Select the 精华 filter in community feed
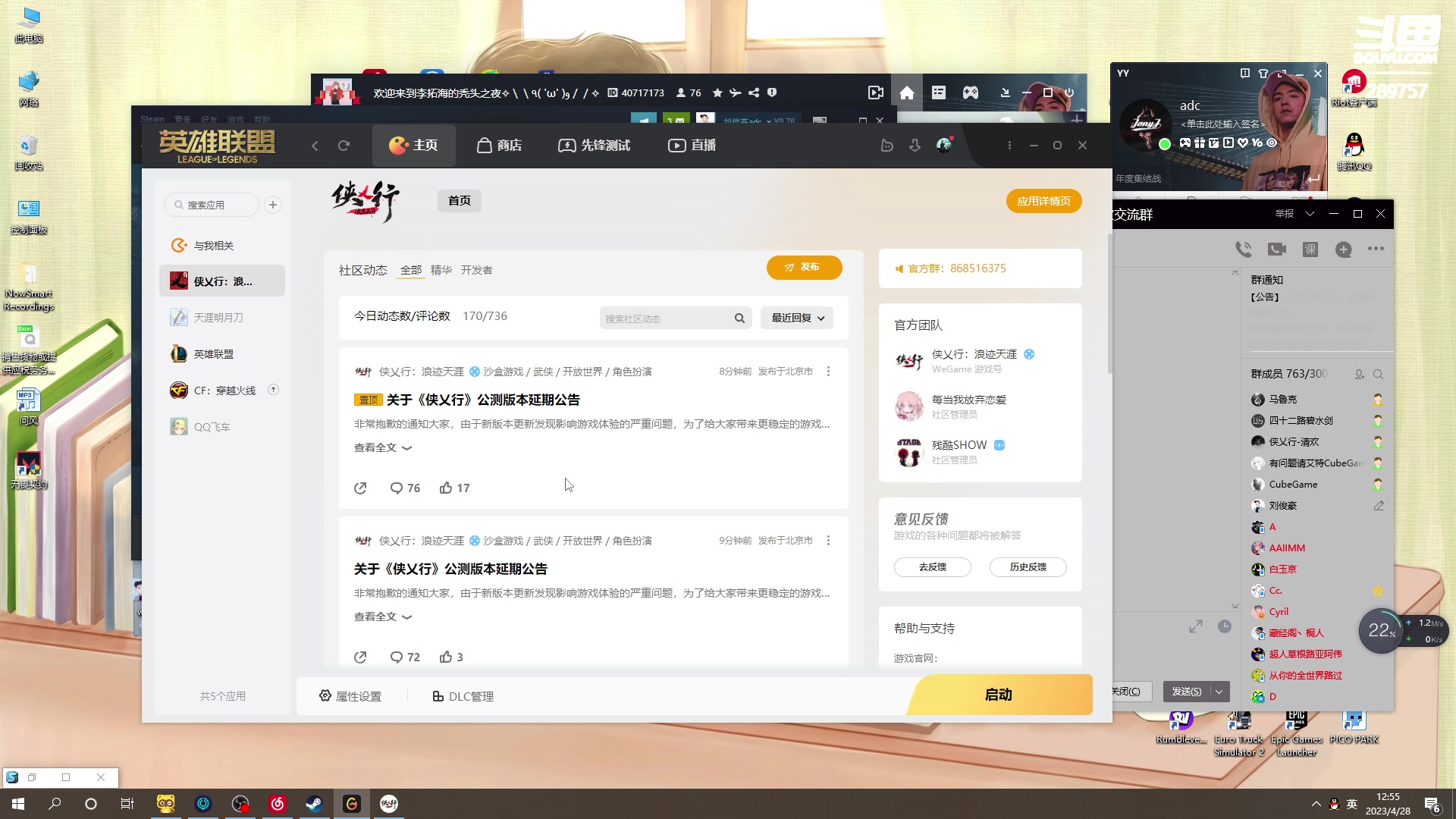 [x=441, y=270]
